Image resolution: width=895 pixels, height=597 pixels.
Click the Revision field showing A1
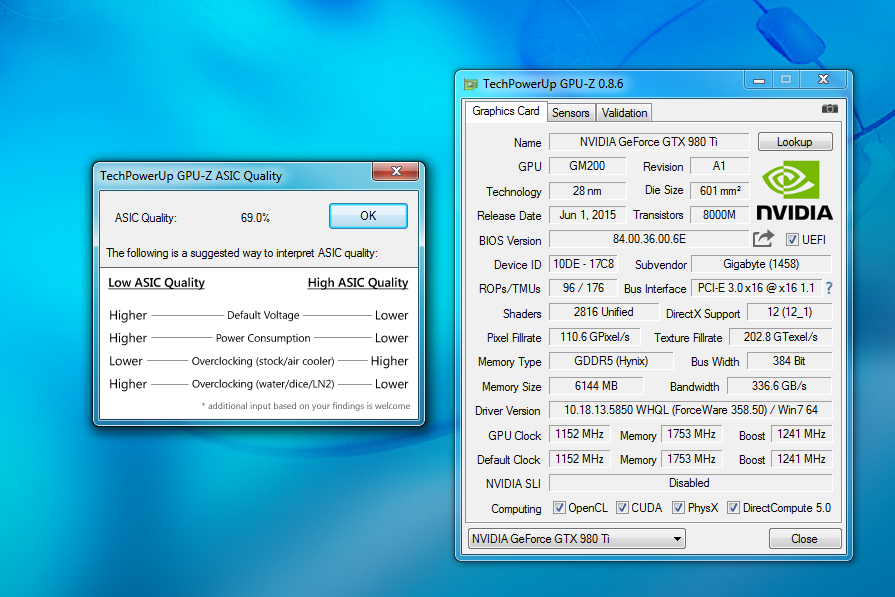[719, 166]
